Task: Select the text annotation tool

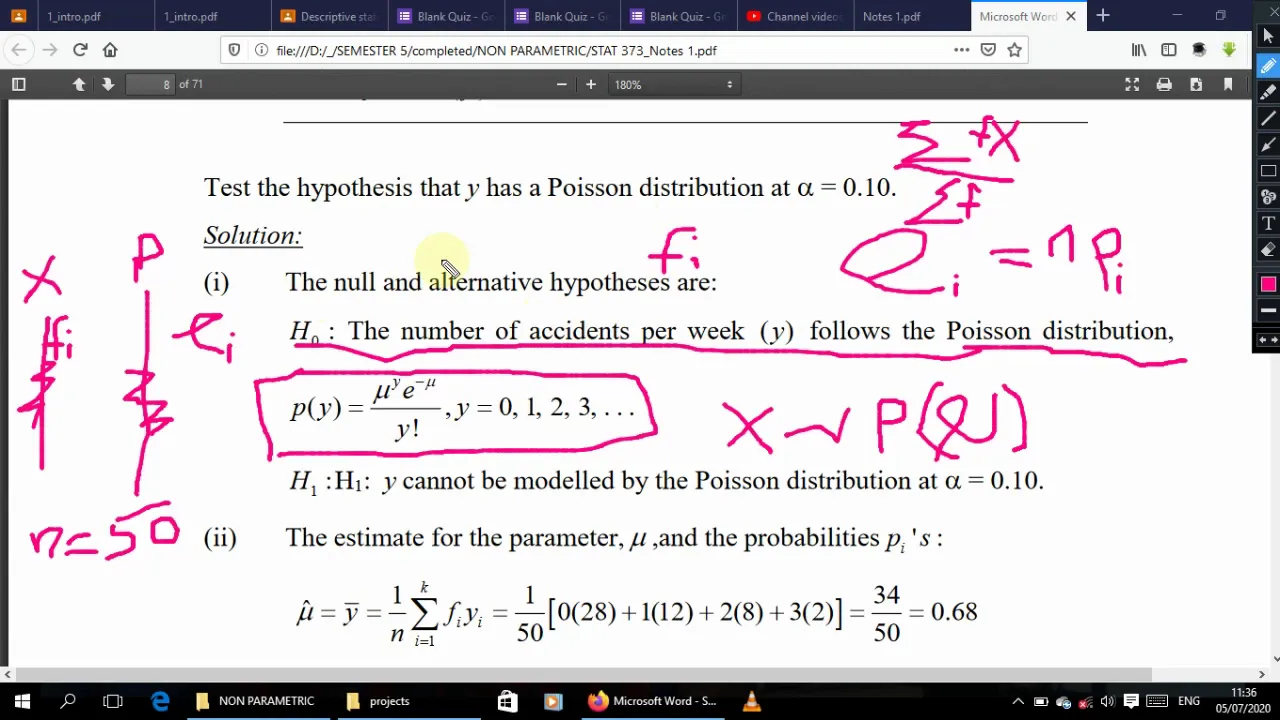Action: coord(1268,223)
